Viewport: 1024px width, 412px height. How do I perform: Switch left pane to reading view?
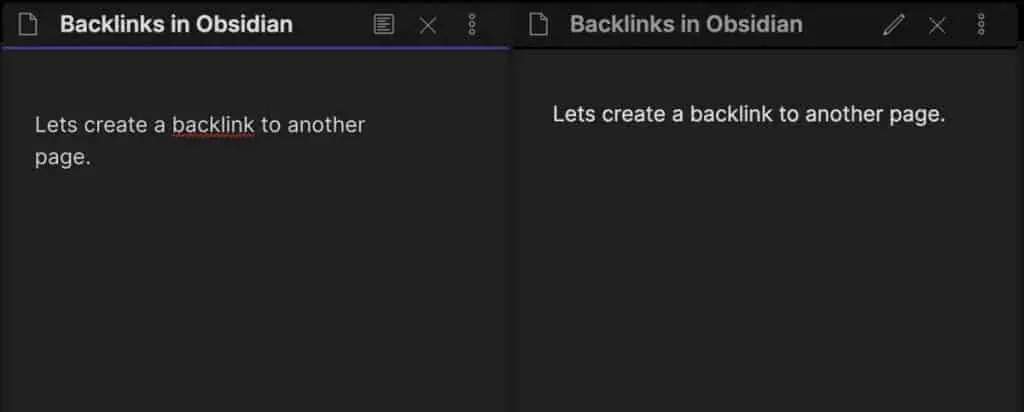(383, 25)
